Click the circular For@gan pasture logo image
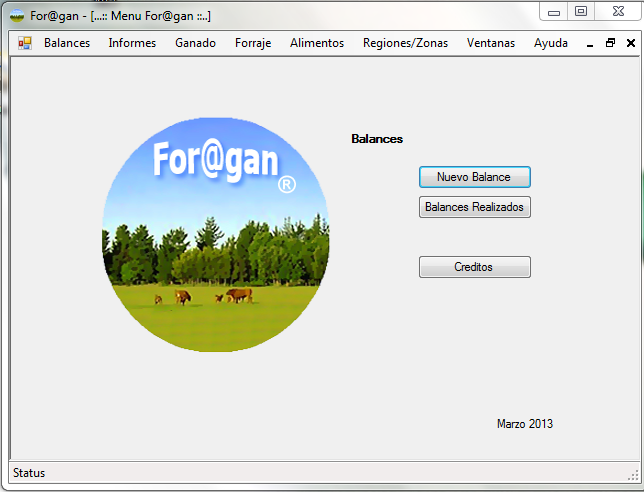 pos(215,239)
